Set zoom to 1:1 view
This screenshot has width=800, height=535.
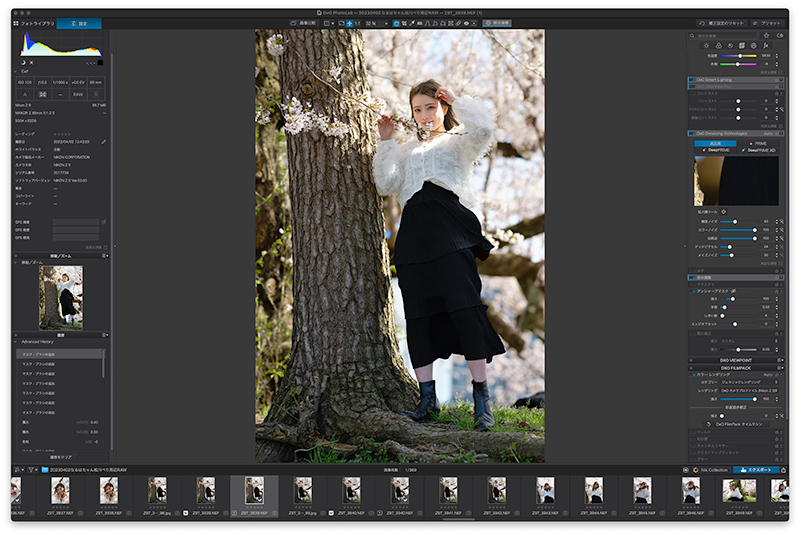click(x=357, y=23)
